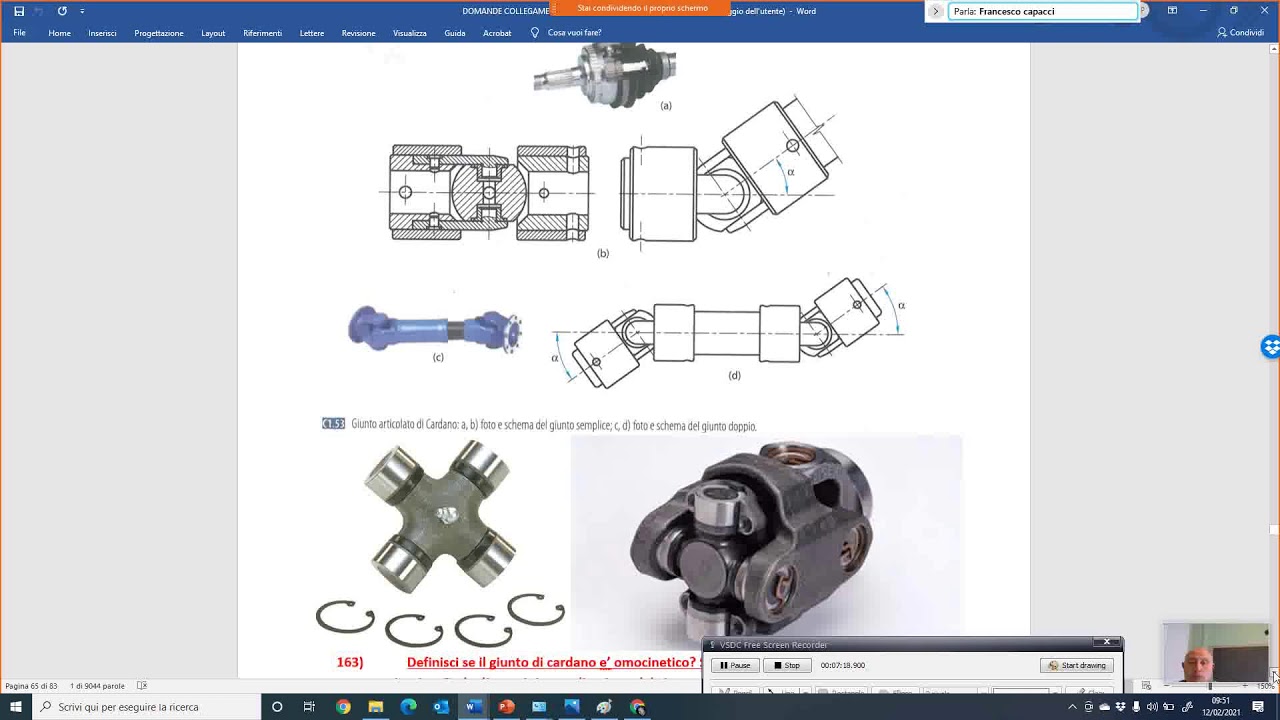Viewport: 1280px width, 720px height.
Task: Open Task View on the taskbar
Action: pyautogui.click(x=309, y=707)
